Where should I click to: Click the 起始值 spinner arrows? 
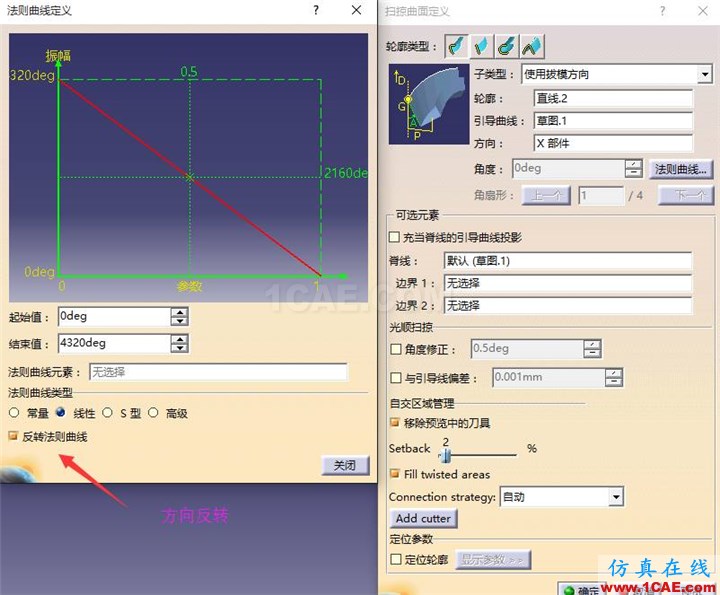point(179,316)
